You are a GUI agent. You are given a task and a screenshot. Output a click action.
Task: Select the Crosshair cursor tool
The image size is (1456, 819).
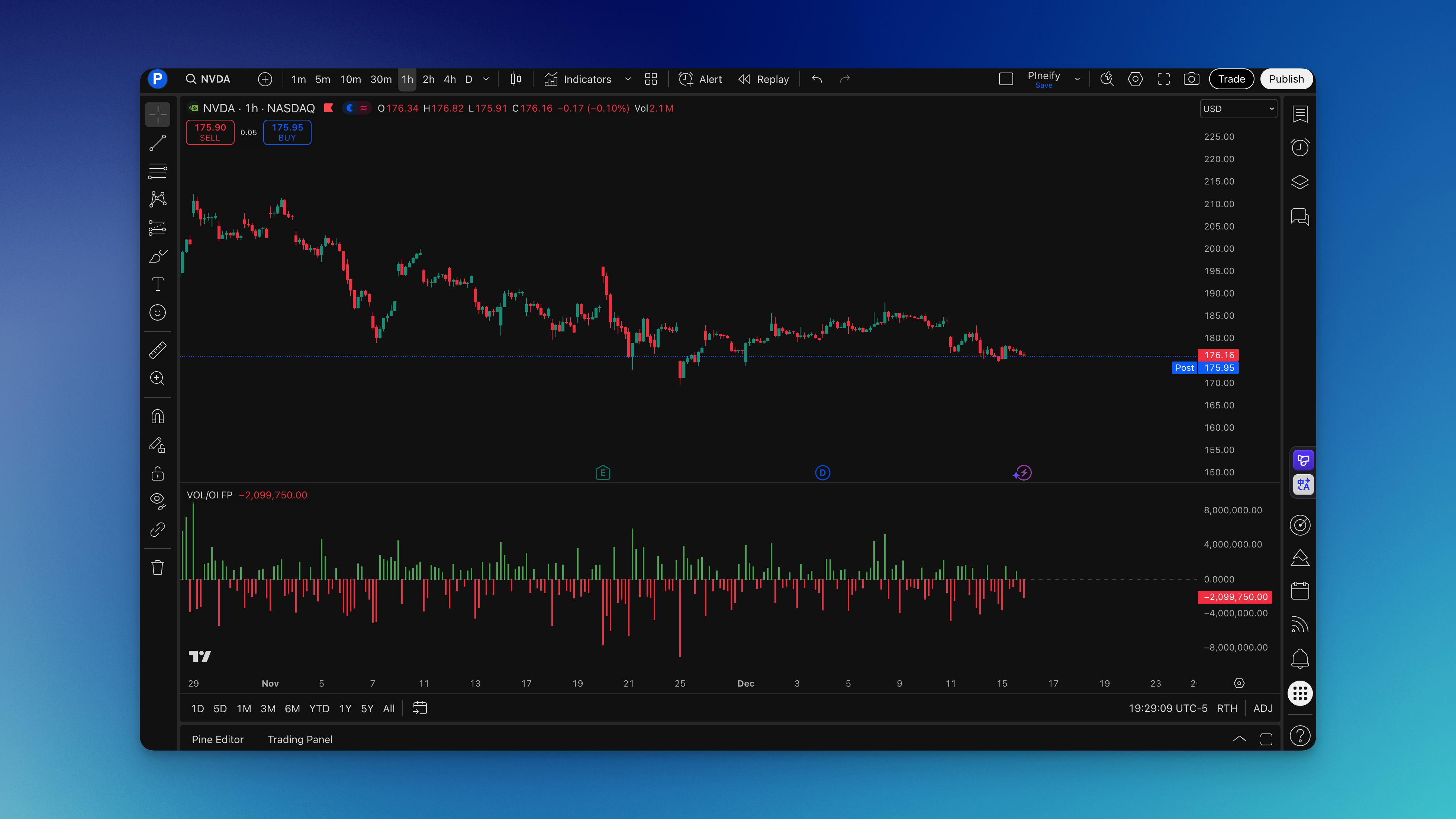(157, 114)
